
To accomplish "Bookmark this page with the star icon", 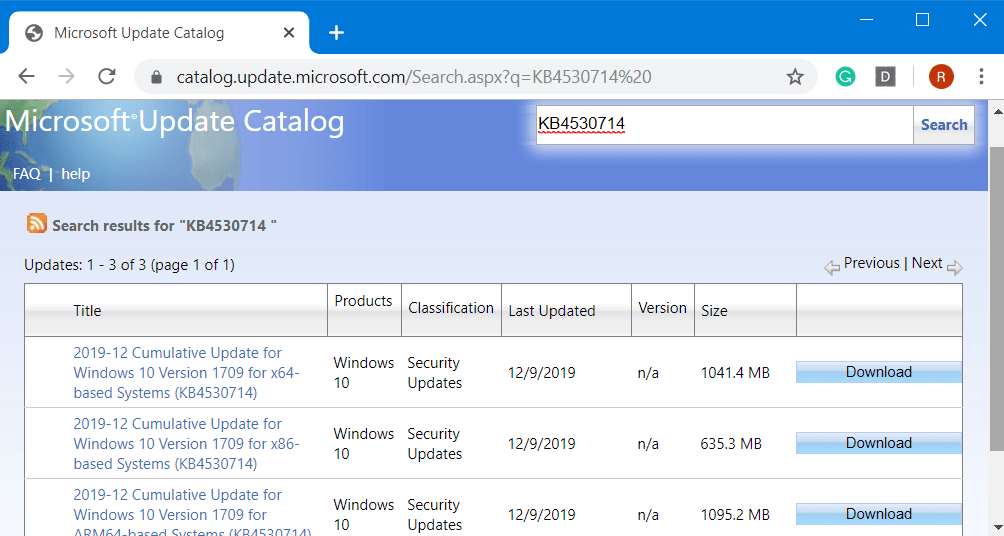I will click(x=795, y=77).
